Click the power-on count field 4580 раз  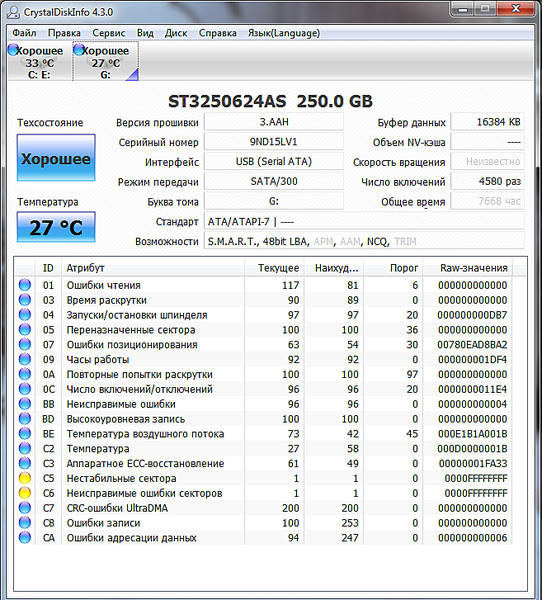pyautogui.click(x=487, y=181)
